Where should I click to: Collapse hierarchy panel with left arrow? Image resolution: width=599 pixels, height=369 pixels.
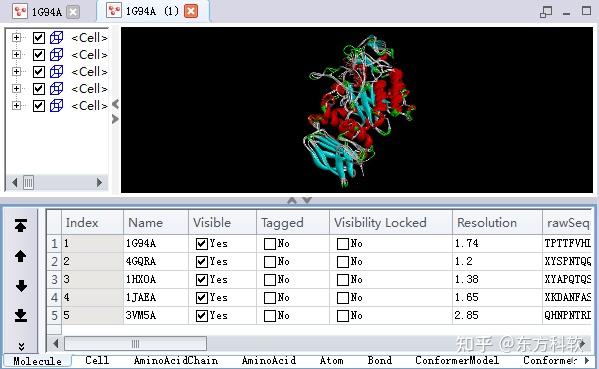pos(115,104)
